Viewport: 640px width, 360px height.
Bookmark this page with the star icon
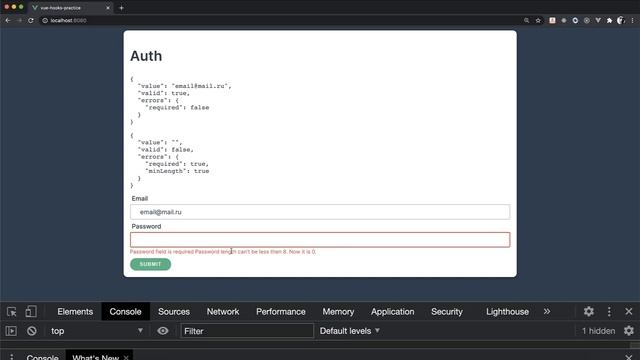coord(538,20)
